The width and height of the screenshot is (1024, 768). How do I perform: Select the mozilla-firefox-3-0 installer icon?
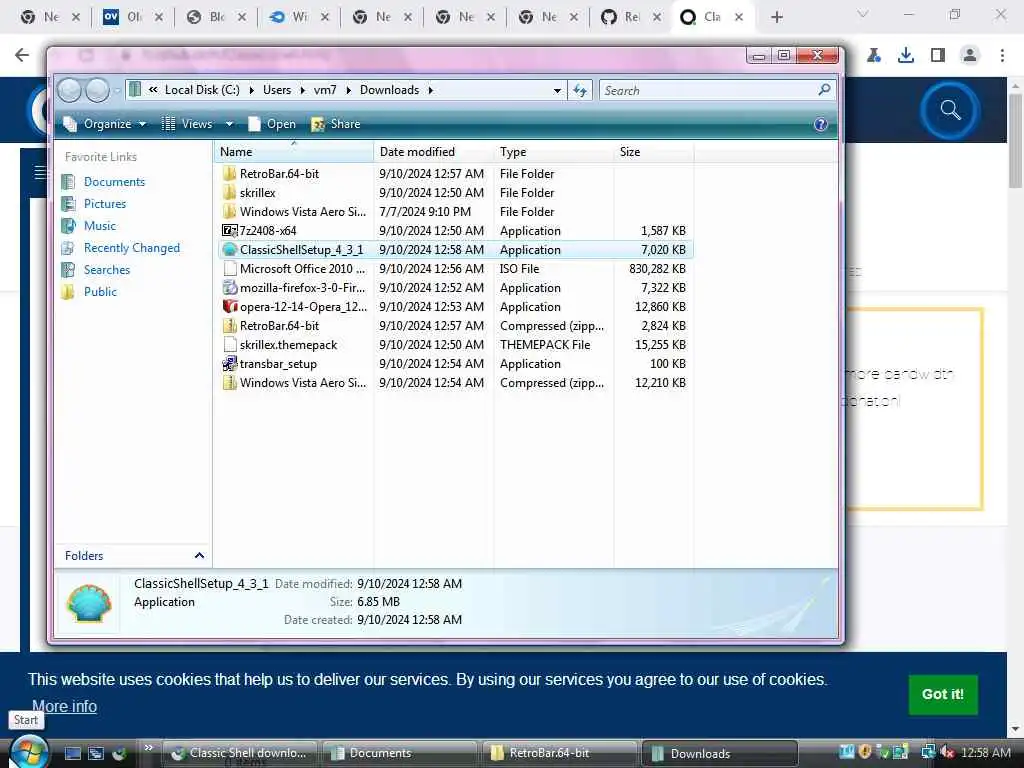click(229, 287)
